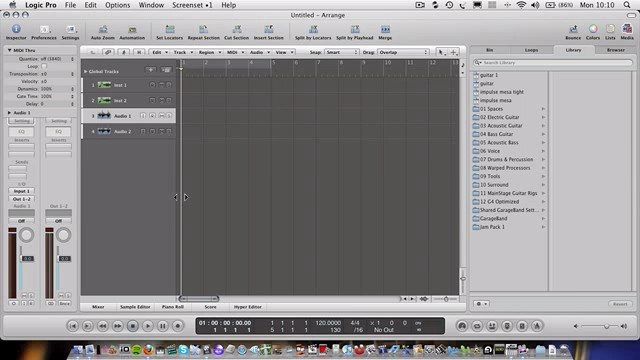Switch to the Browser tab
Viewport: 640px width, 360px height.
click(x=616, y=50)
